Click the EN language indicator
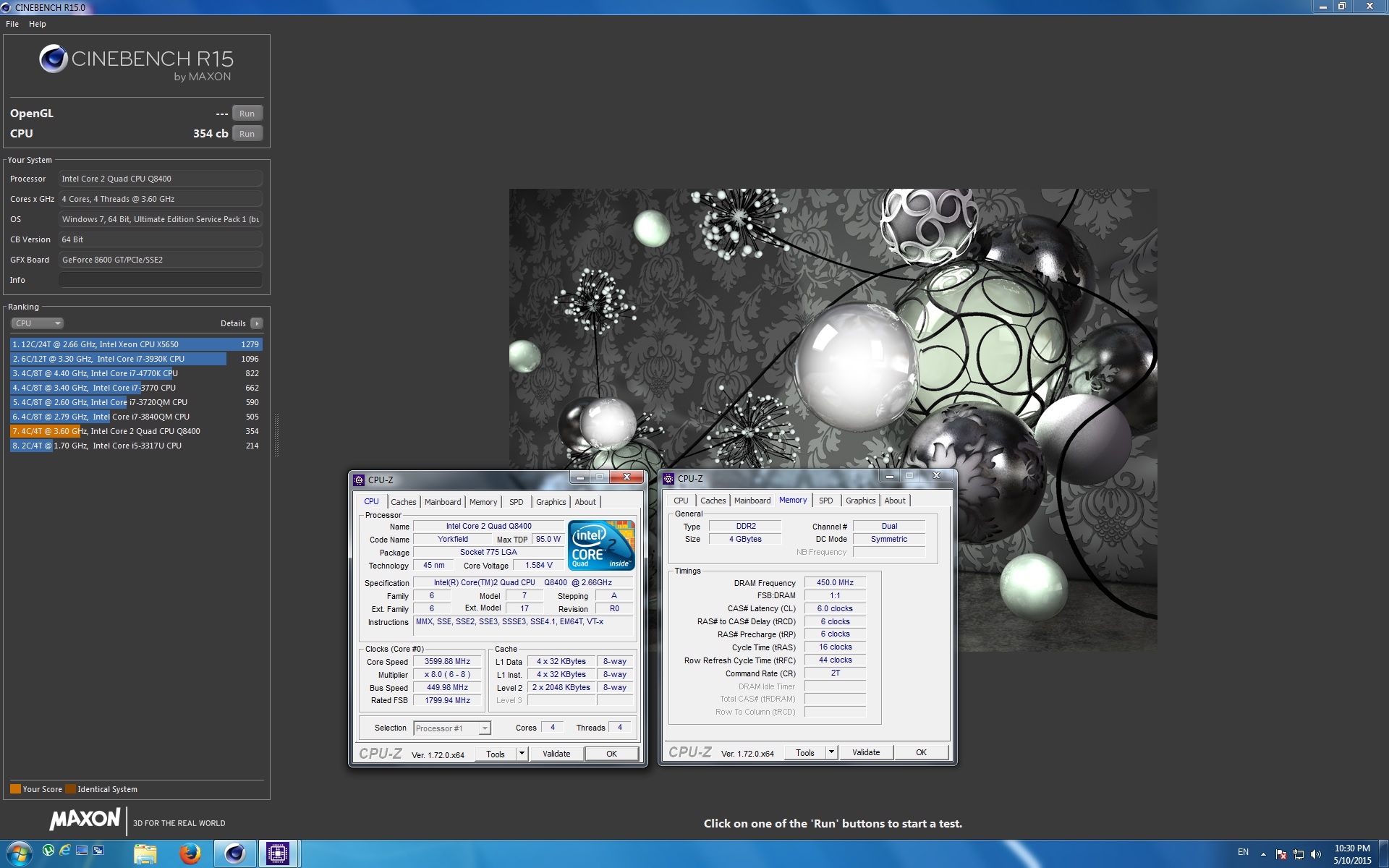Image resolution: width=1389 pixels, height=868 pixels. (x=1243, y=852)
